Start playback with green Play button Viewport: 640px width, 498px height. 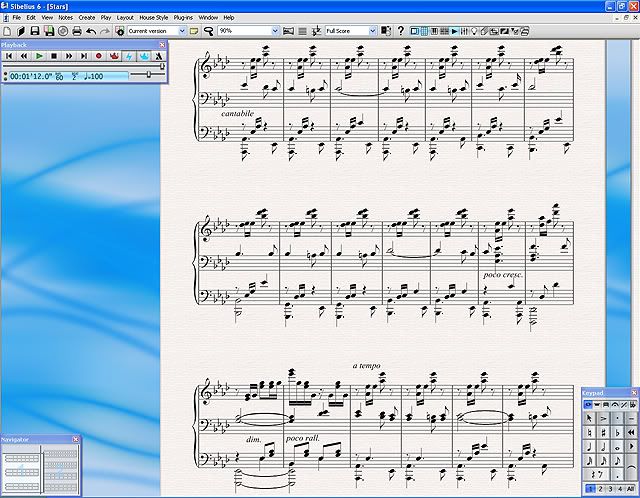(x=39, y=56)
